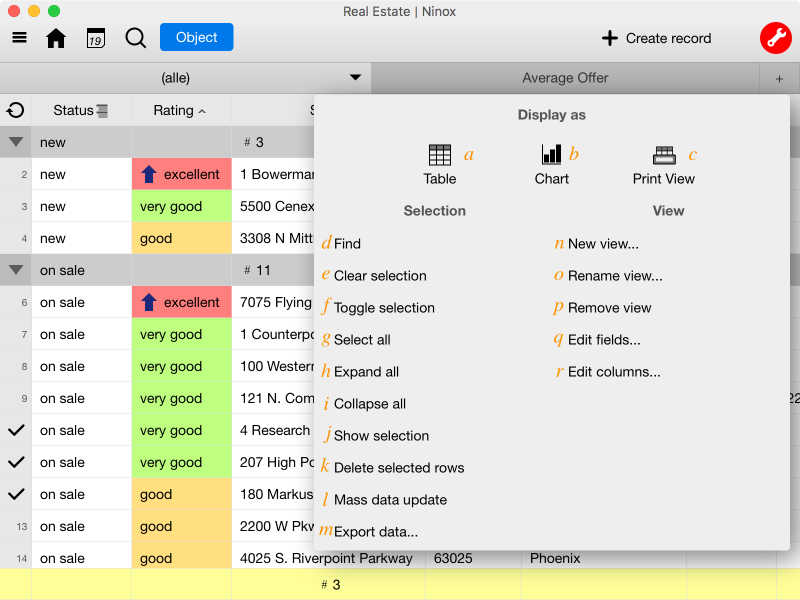
Task: Select row number 6
Action: 24,303
